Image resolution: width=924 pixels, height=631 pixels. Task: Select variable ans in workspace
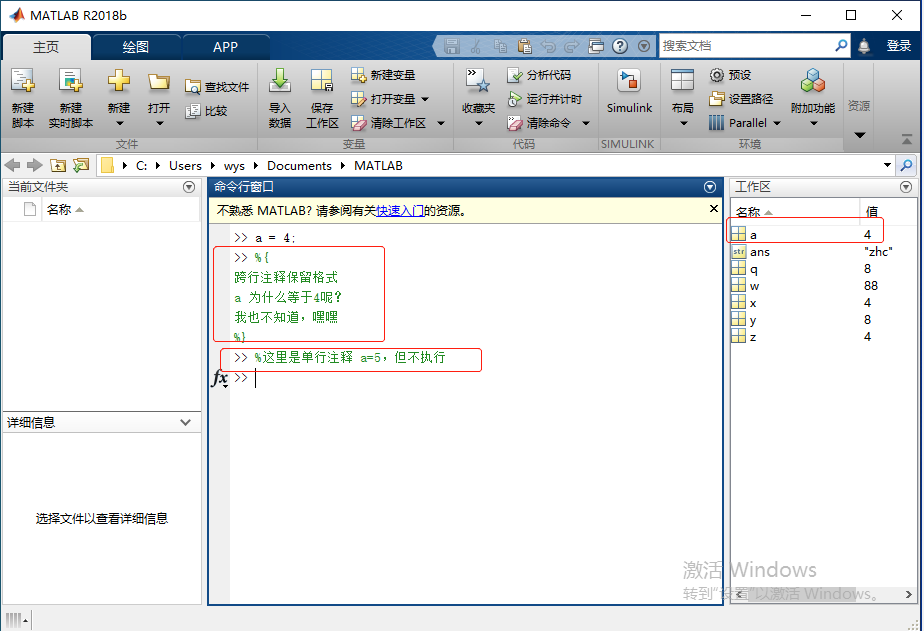[x=824, y=252]
